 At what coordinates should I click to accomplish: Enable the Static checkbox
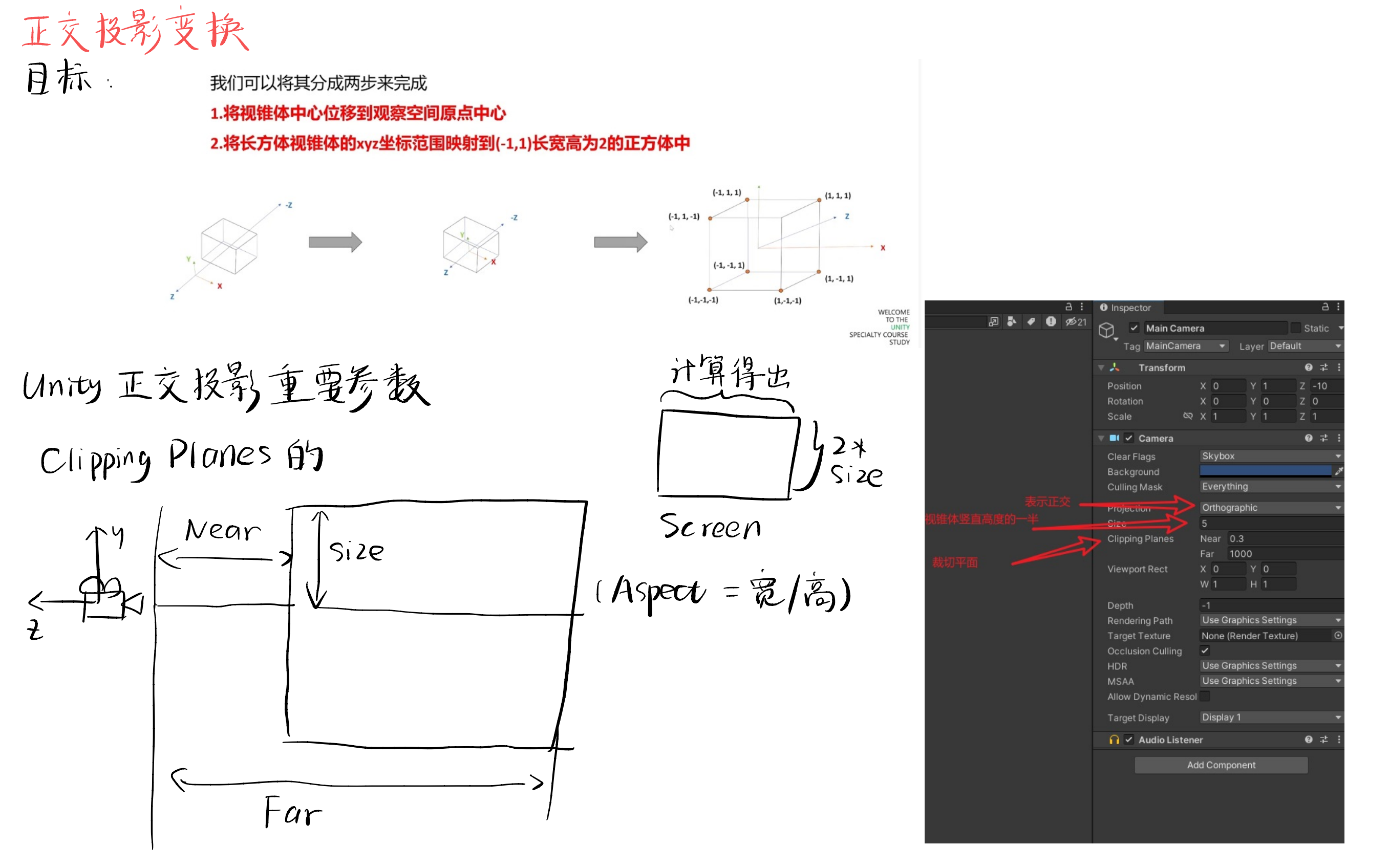tap(1295, 328)
